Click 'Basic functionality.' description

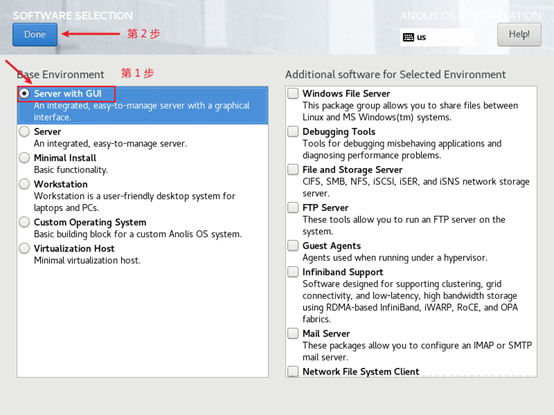pyautogui.click(x=71, y=170)
